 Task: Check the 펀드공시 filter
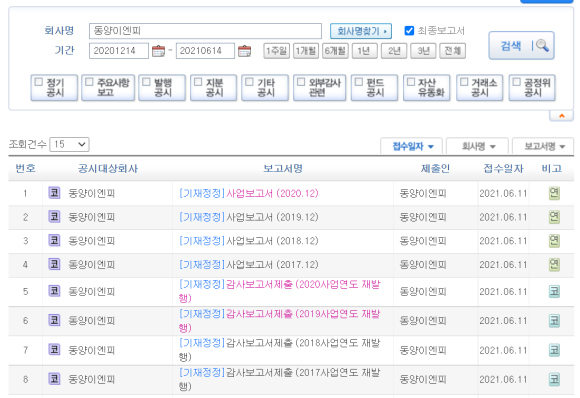point(359,82)
